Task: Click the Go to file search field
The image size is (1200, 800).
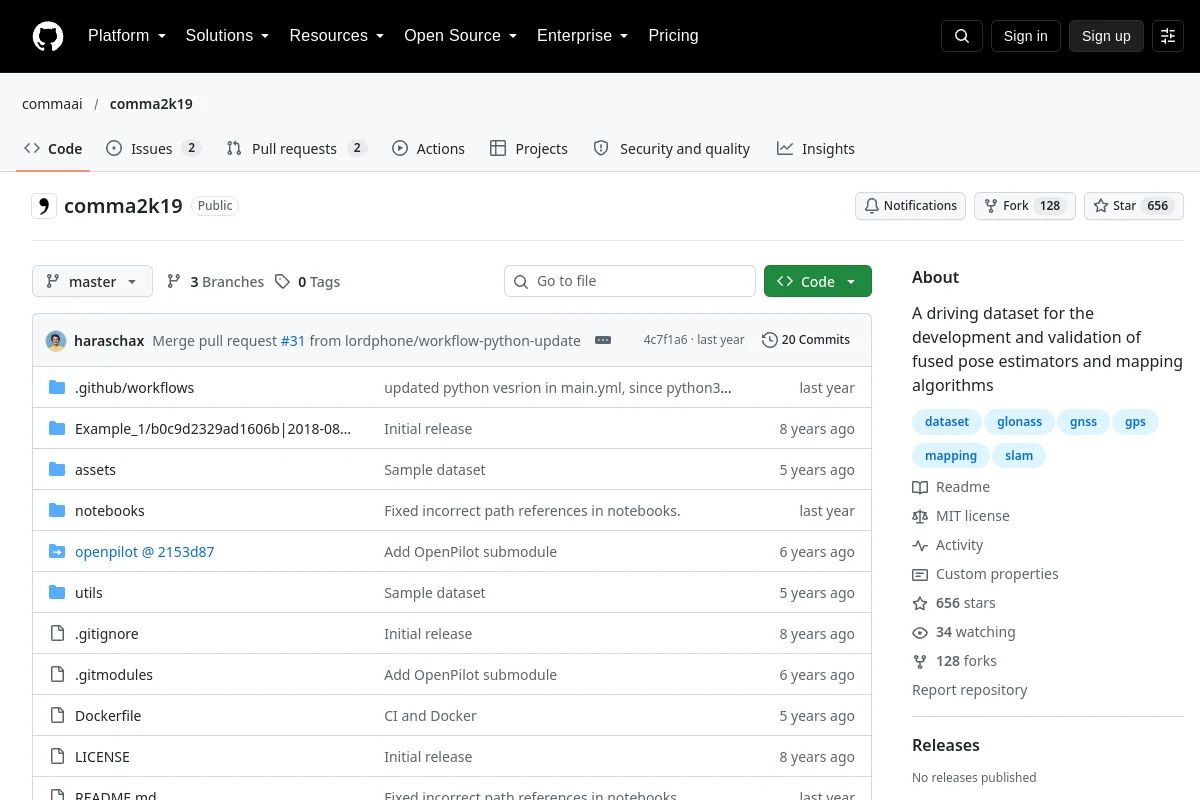Action: pos(630,281)
